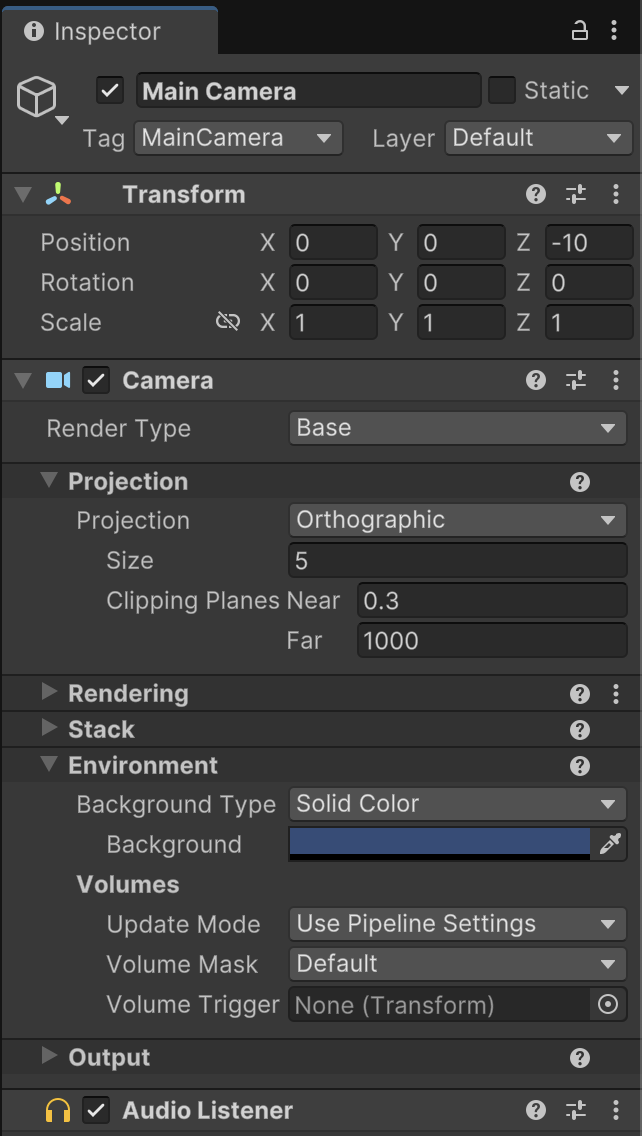Open the Volume Trigger object picker
The width and height of the screenshot is (642, 1136).
click(x=608, y=1005)
